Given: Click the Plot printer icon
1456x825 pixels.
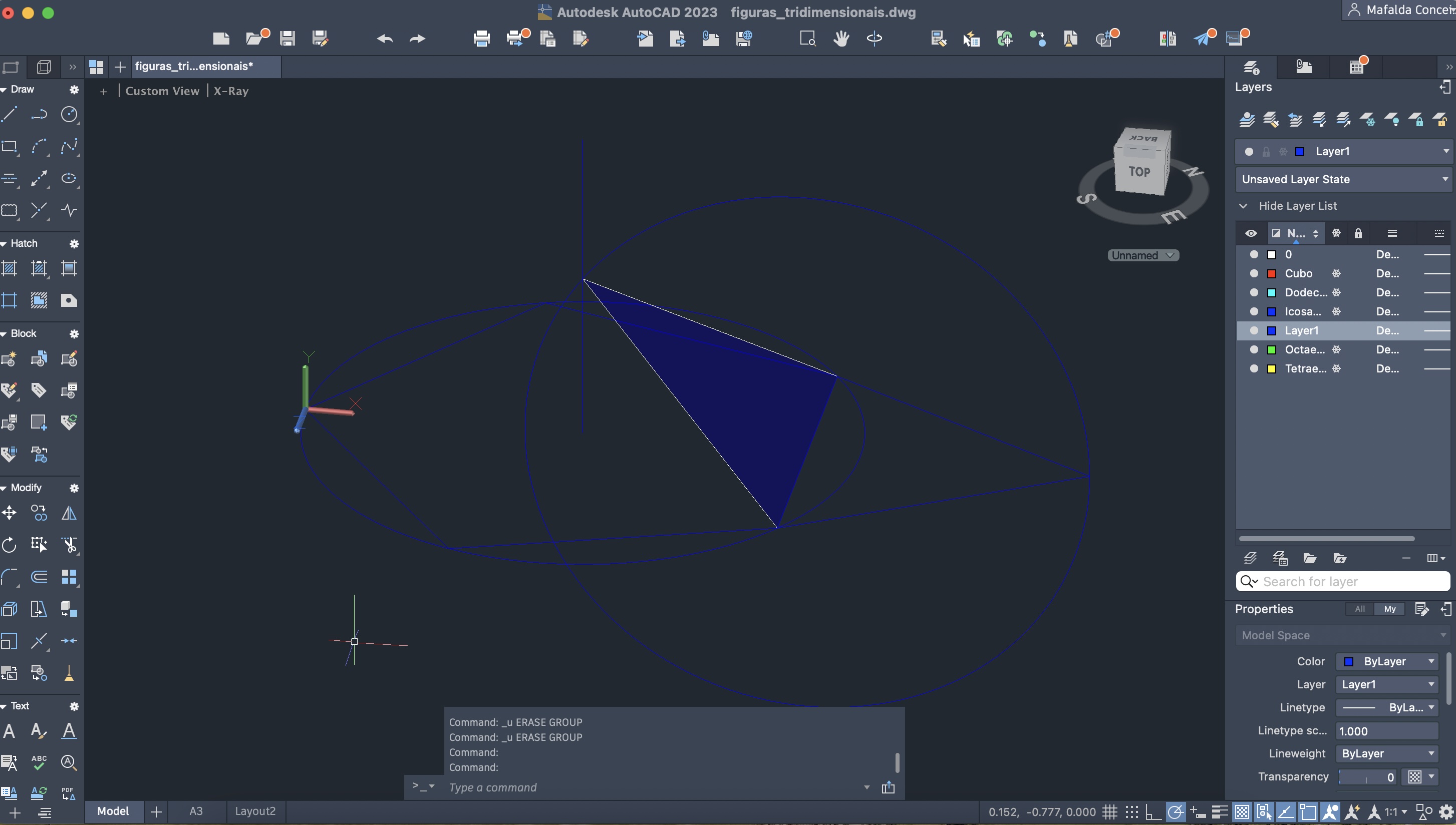Looking at the screenshot, I should 481,39.
